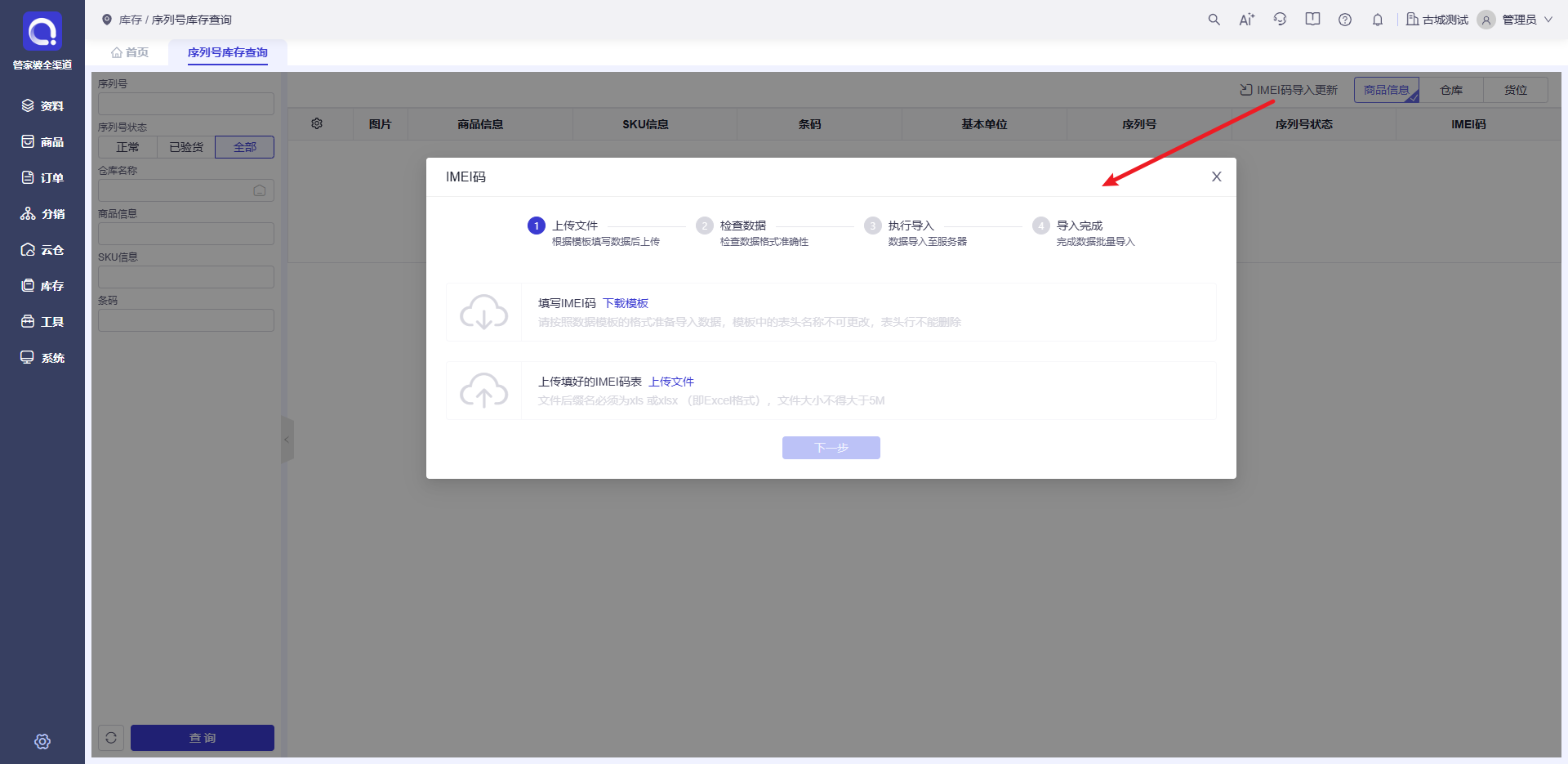Click step 2 检查数据
Viewport: 1568px width, 764px height.
(752, 232)
